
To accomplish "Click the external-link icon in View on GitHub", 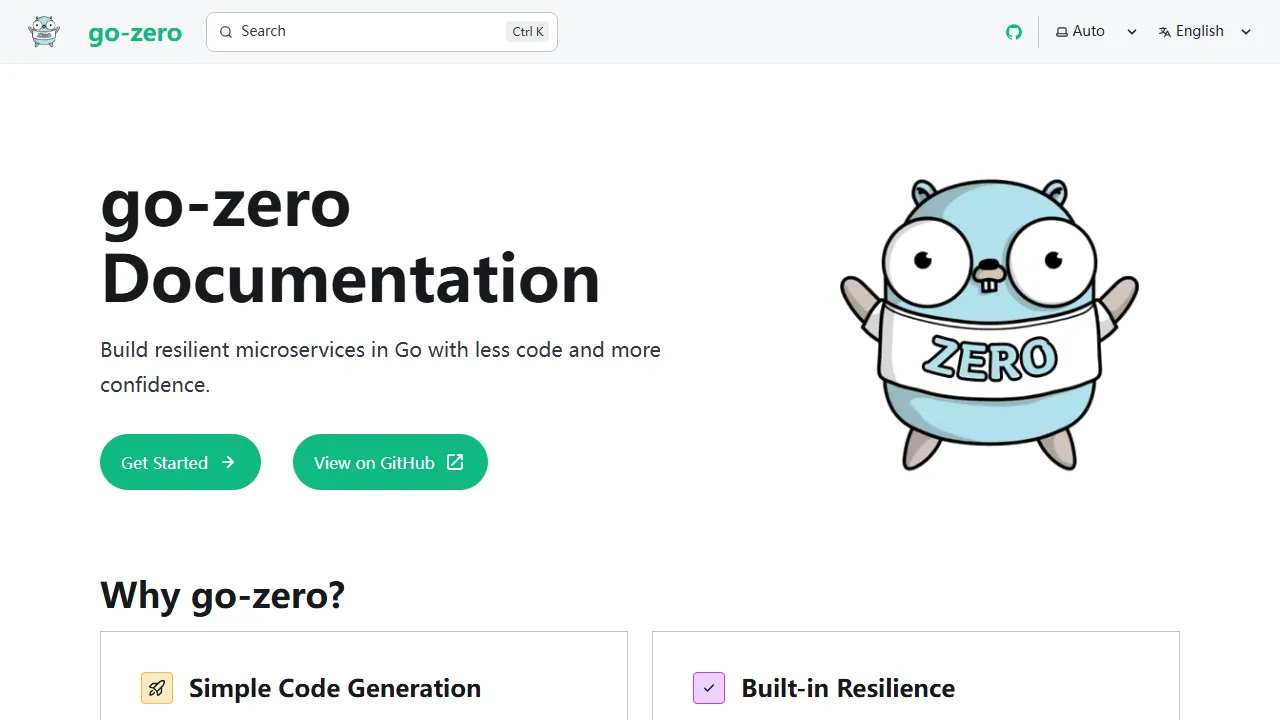I will pos(455,462).
